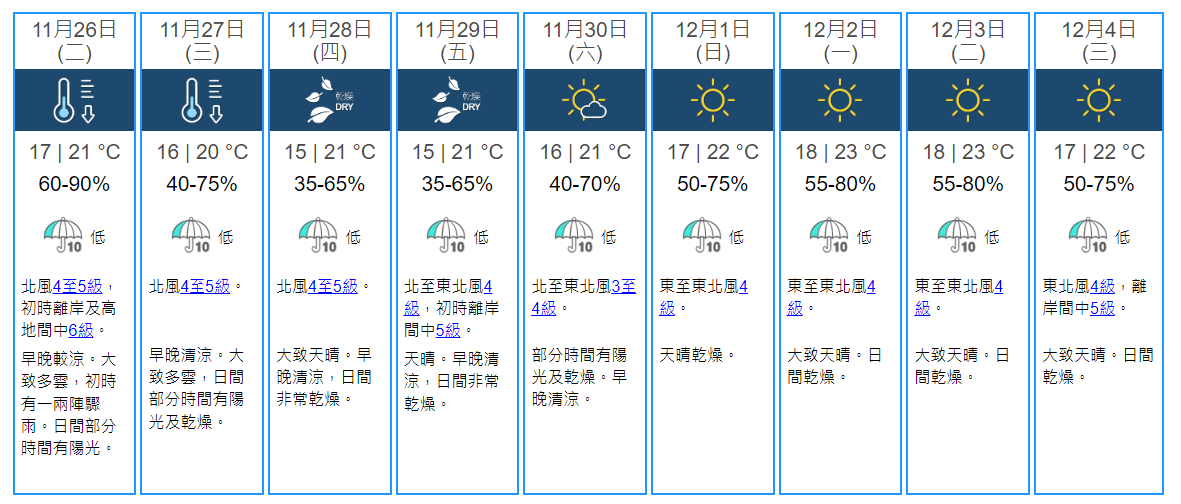Click the sunny intervals icon for 11月30日
The height and width of the screenshot is (504, 1181).
click(585, 100)
